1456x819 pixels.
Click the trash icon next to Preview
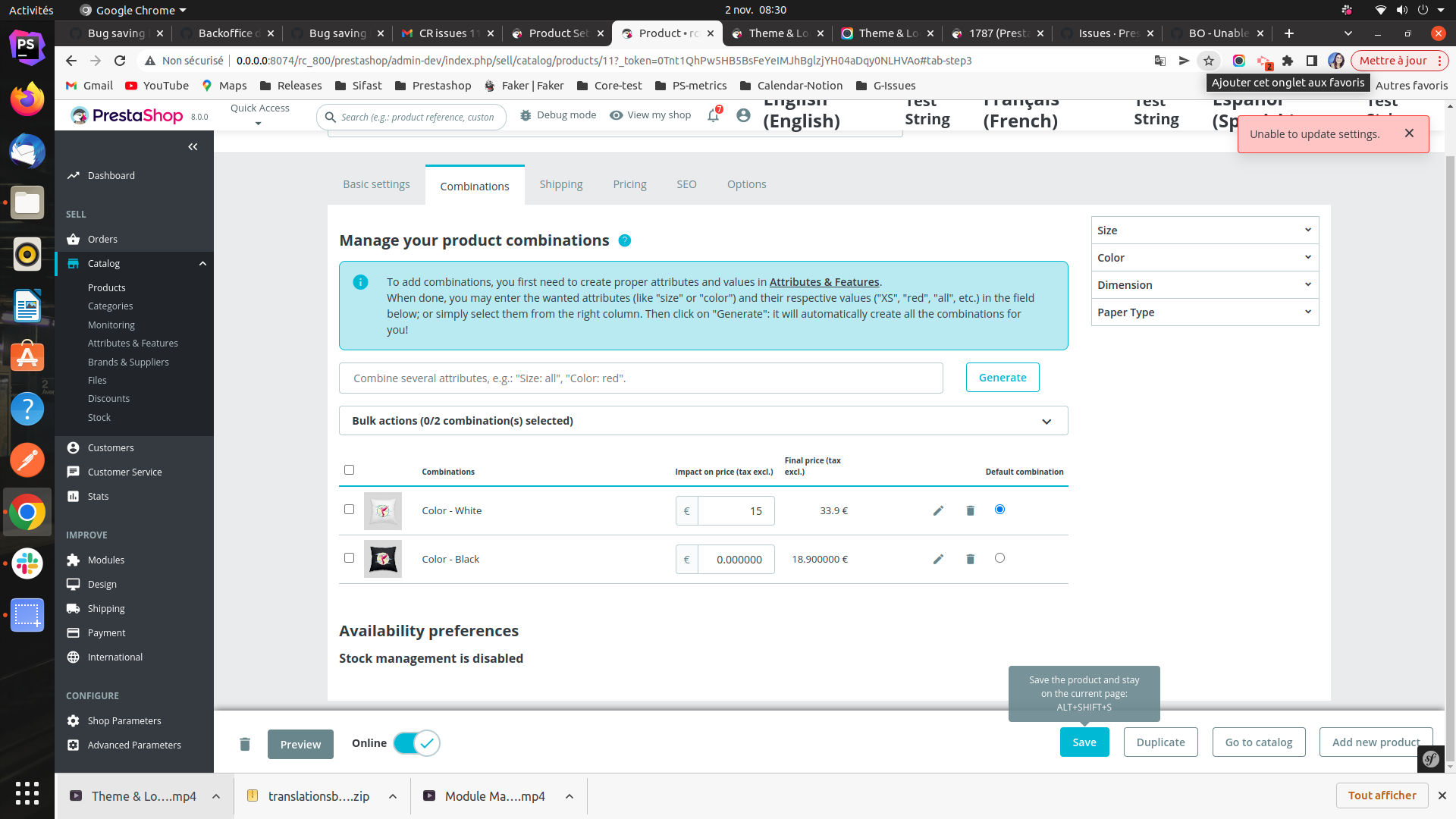tap(244, 744)
